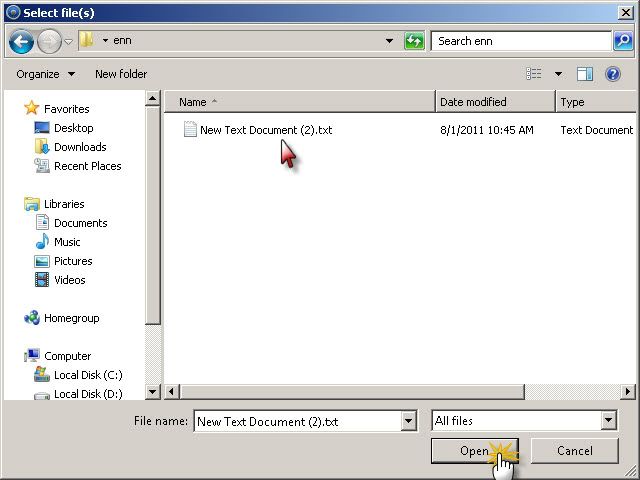Image resolution: width=640 pixels, height=480 pixels.
Task: Click New folder
Action: point(121,74)
